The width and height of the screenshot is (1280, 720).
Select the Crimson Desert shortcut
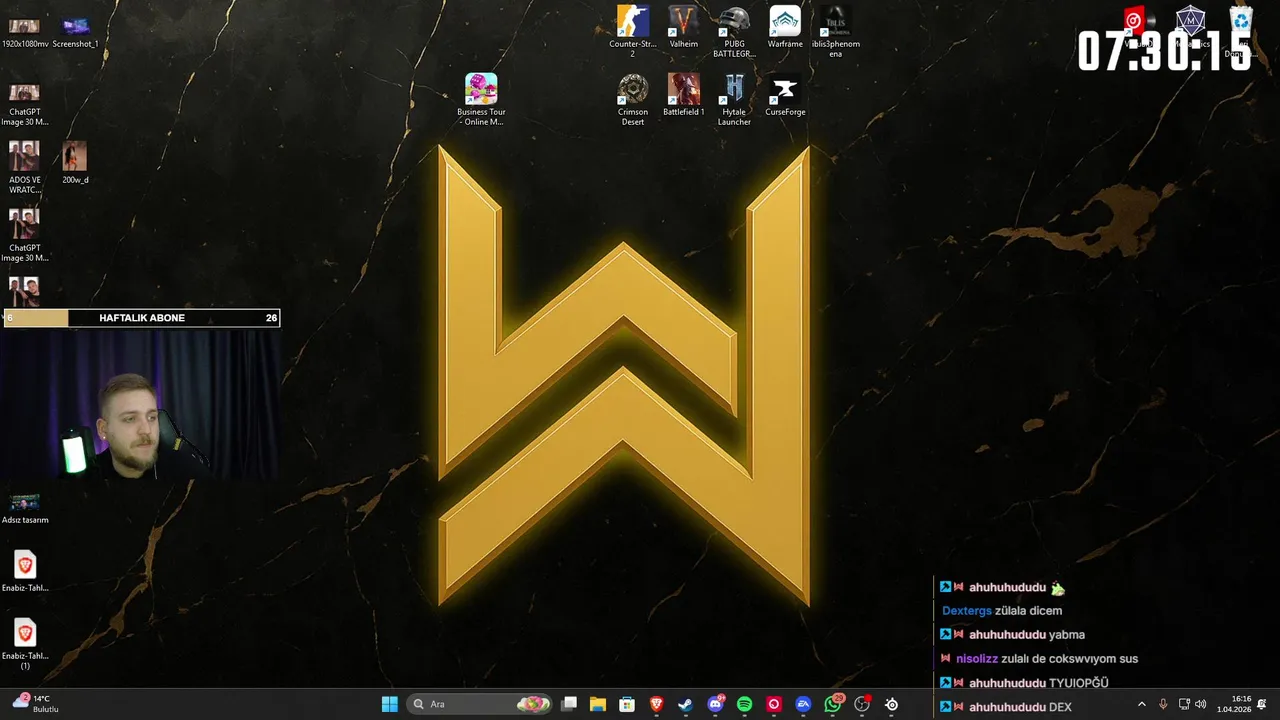(x=633, y=99)
